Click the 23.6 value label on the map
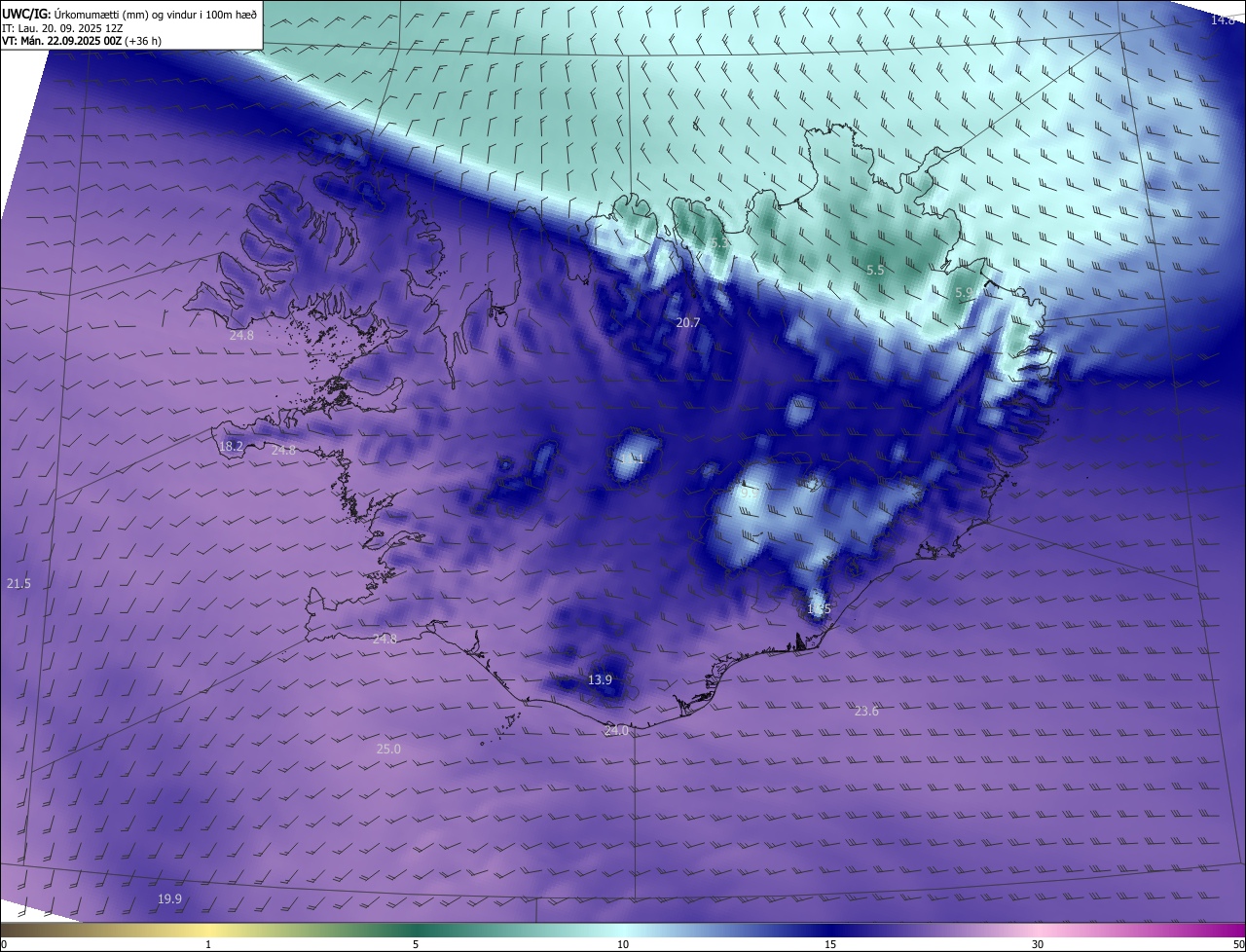Image resolution: width=1246 pixels, height=952 pixels. coord(866,712)
